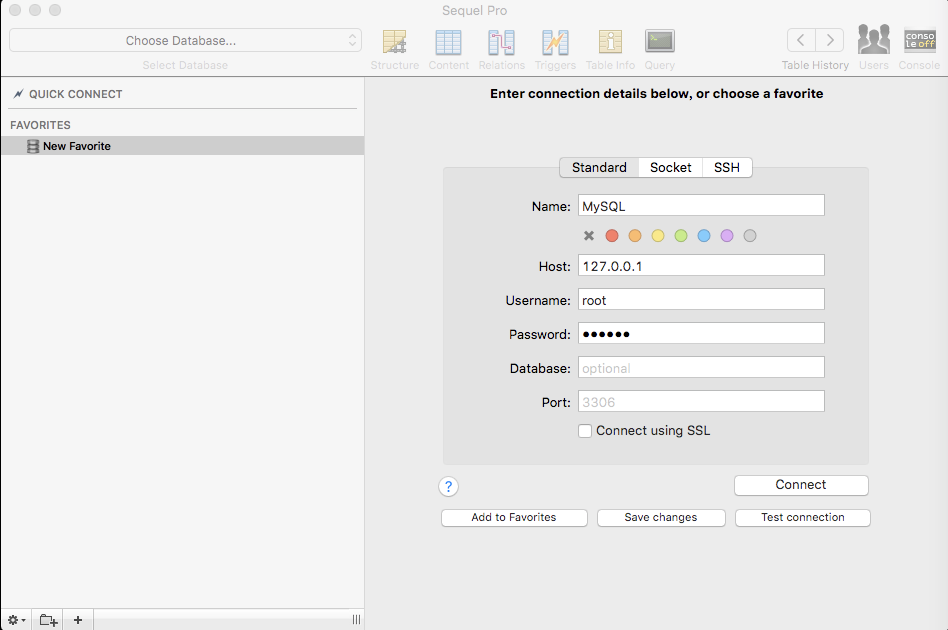
Task: Select New Favorite in the favorites list
Action: [77, 146]
